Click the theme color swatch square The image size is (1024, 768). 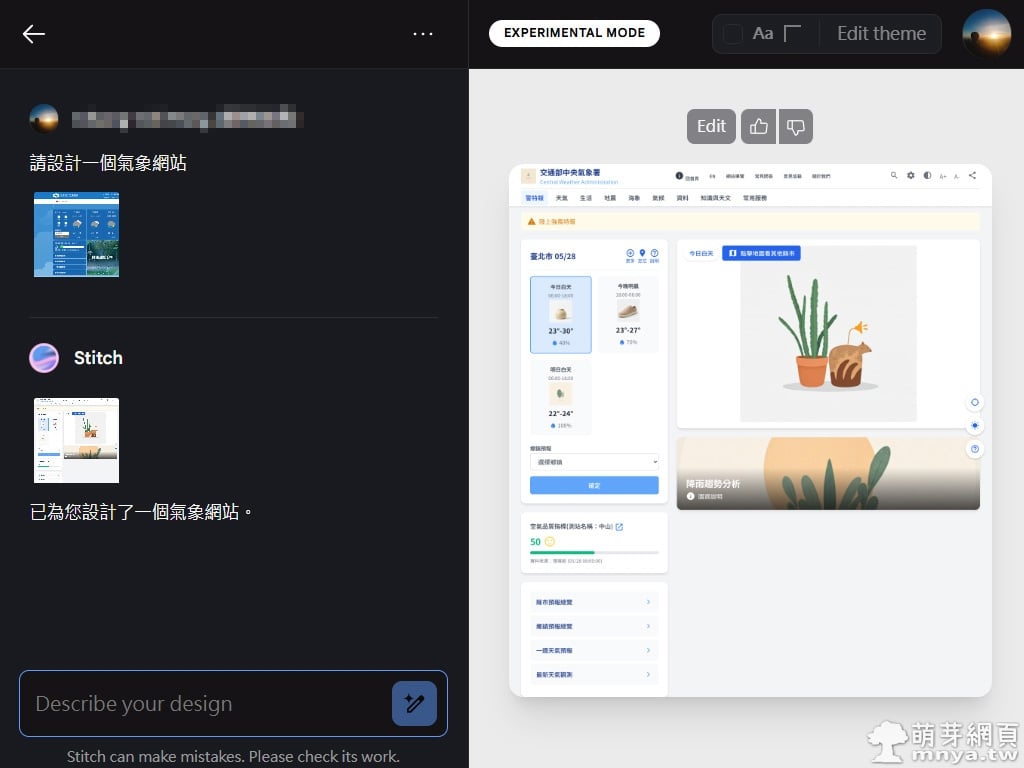[x=733, y=34]
